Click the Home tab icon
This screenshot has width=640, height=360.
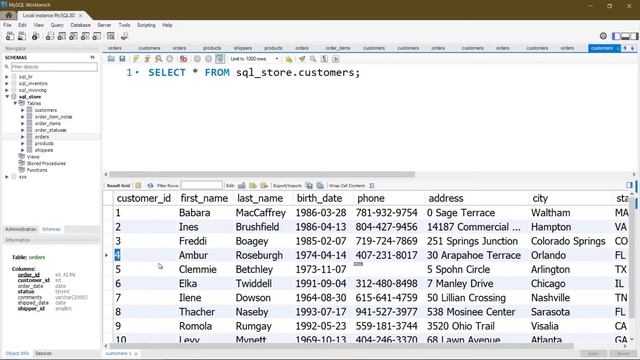pyautogui.click(x=9, y=15)
